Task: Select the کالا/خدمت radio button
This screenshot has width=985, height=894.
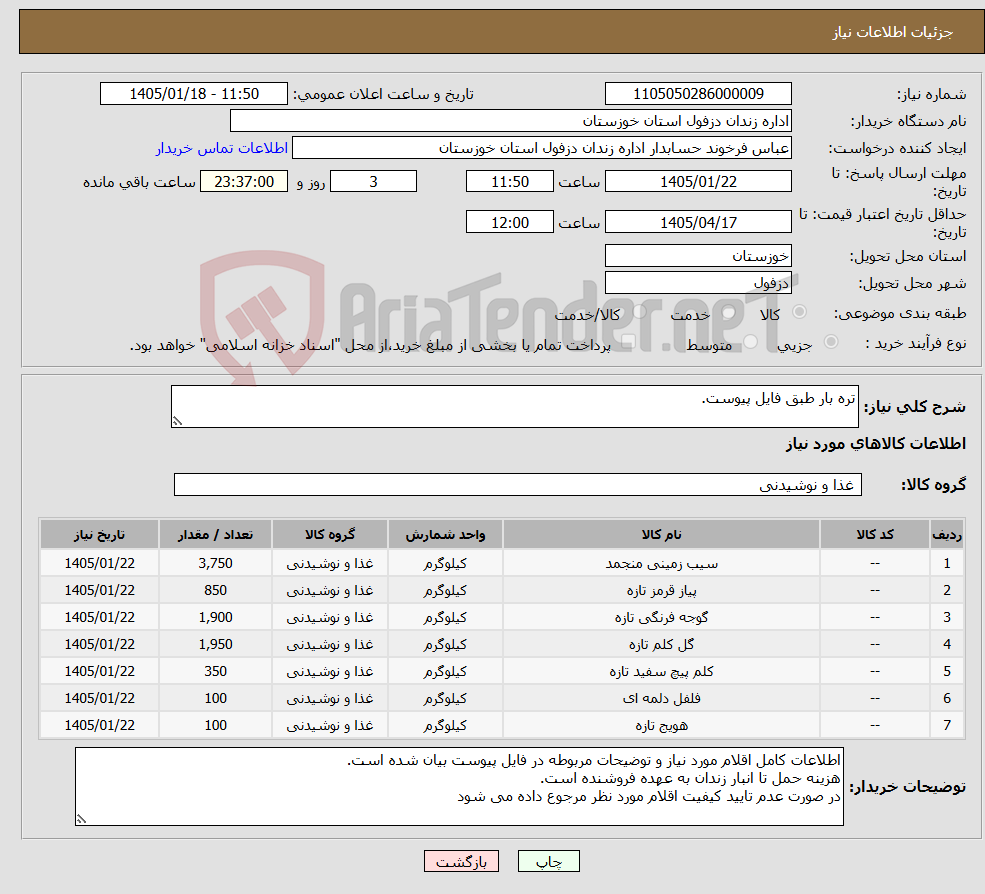Action: tap(639, 312)
